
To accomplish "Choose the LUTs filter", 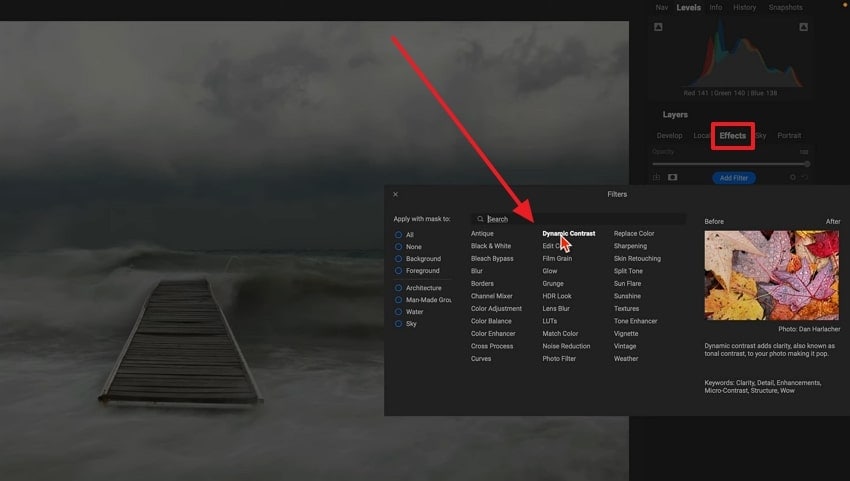I will 550,321.
